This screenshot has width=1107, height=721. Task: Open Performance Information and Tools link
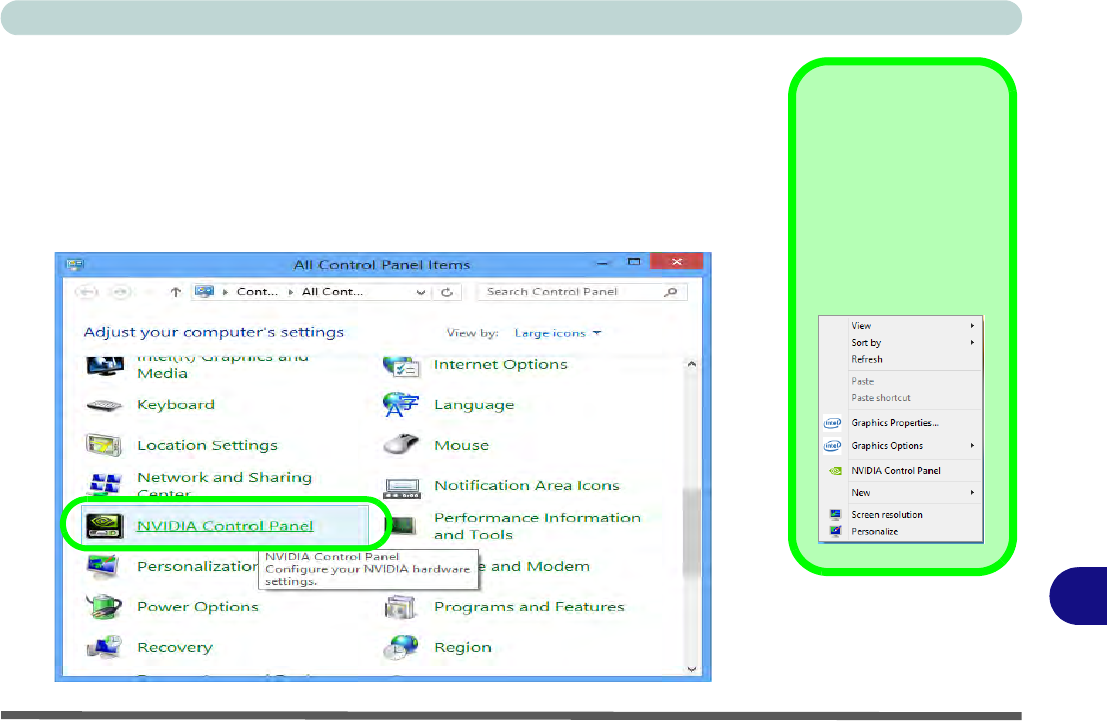(537, 526)
